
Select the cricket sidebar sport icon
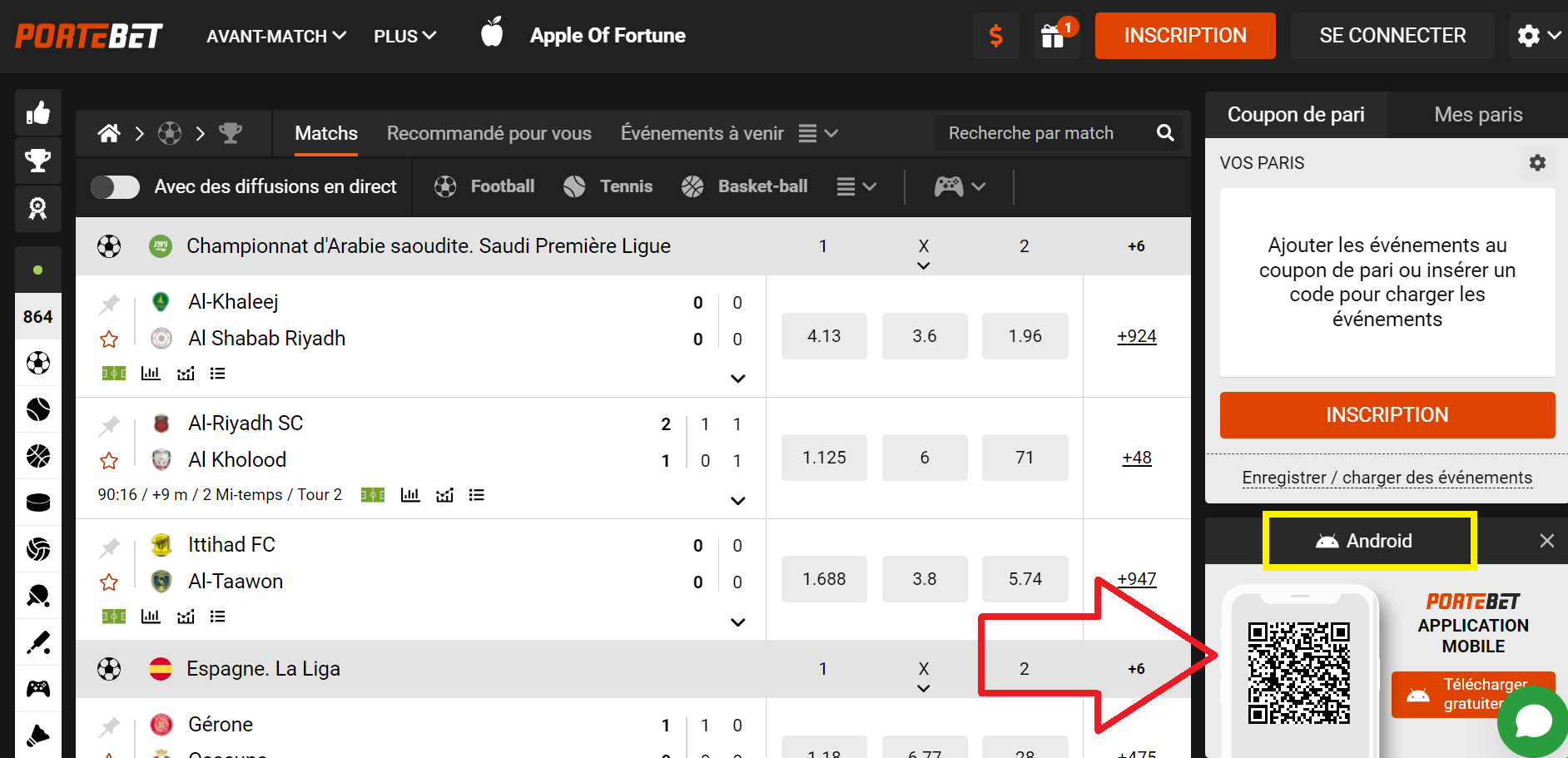pos(38,642)
